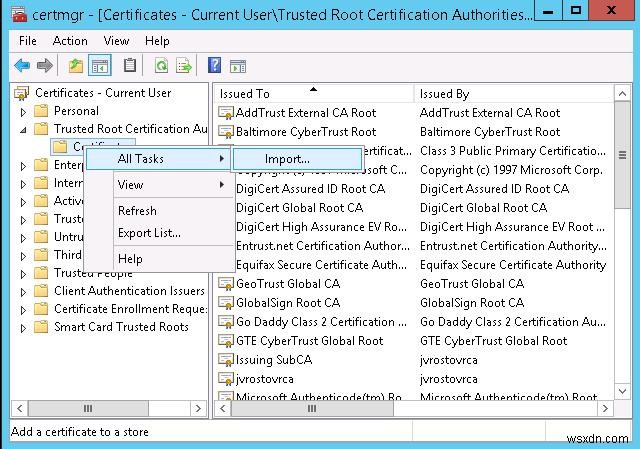Click vertical scrollbar thumb of certificate list
Image resolution: width=640 pixels, height=449 pixels.
click(622, 155)
